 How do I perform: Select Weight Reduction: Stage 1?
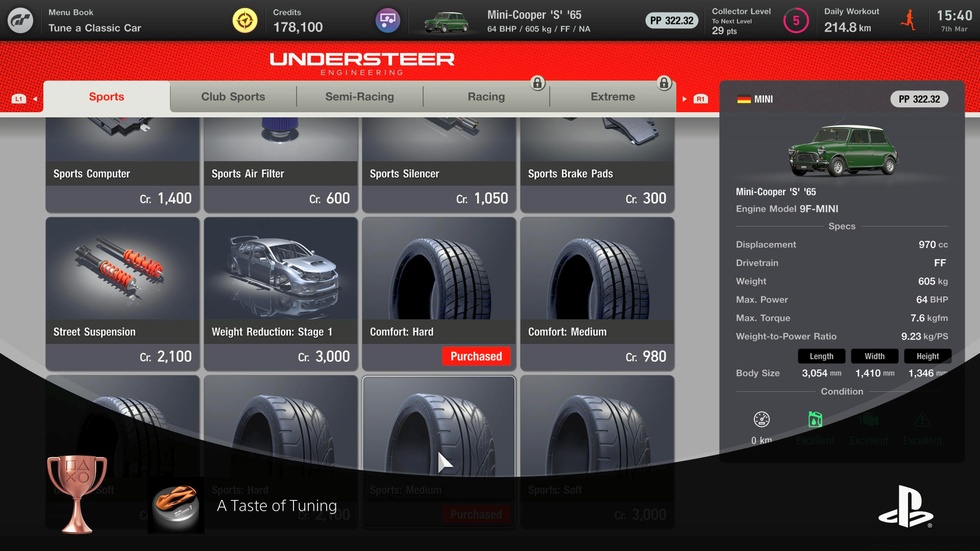281,294
